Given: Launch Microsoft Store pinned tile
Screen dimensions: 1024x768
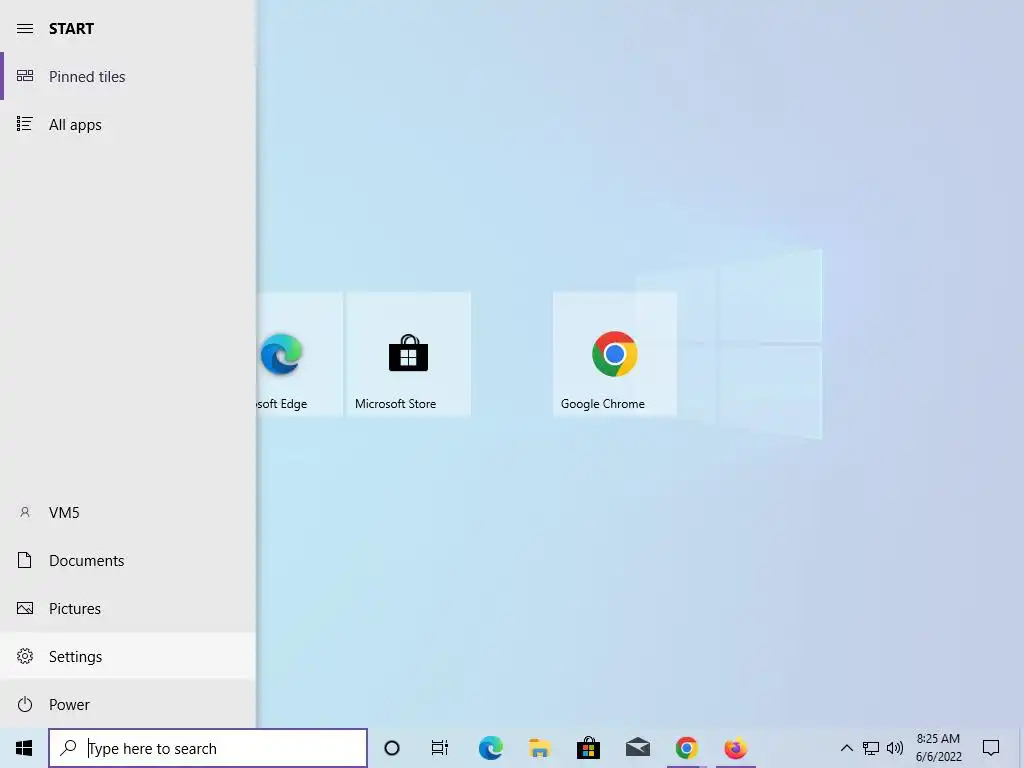Looking at the screenshot, I should tap(408, 354).
